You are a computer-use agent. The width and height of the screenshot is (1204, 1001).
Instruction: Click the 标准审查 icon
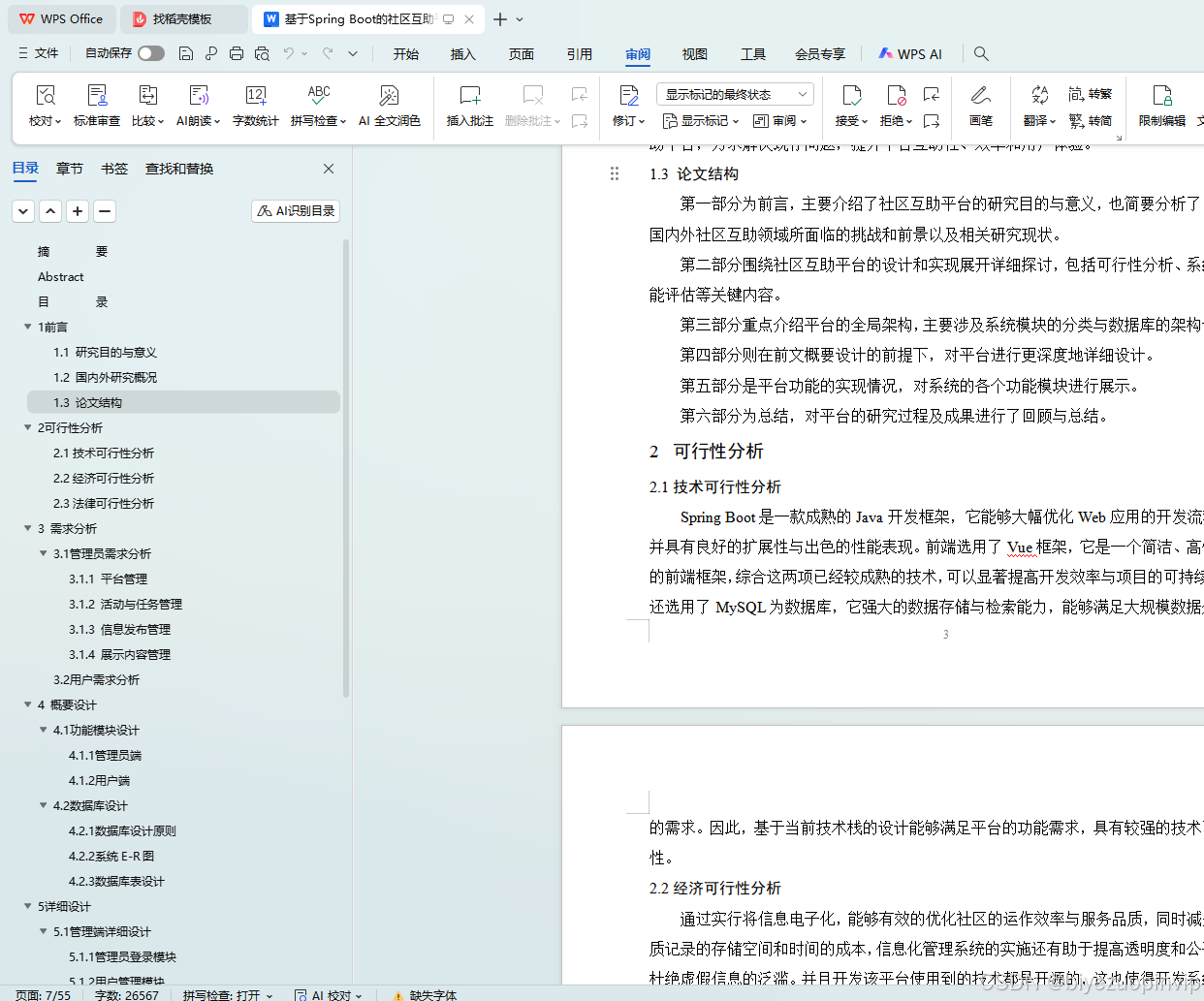click(97, 95)
